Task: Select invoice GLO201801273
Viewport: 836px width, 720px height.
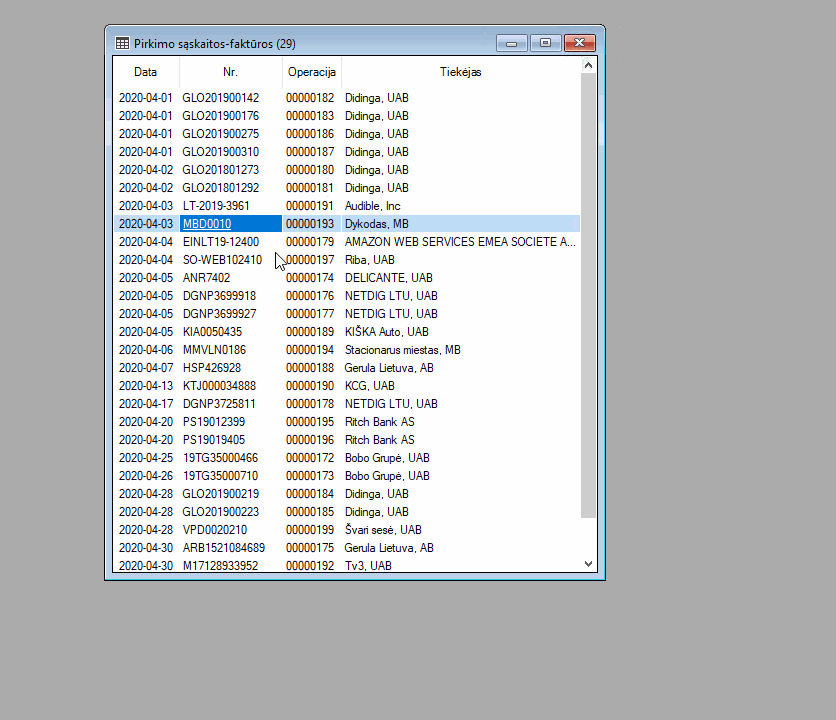Action: [221, 170]
